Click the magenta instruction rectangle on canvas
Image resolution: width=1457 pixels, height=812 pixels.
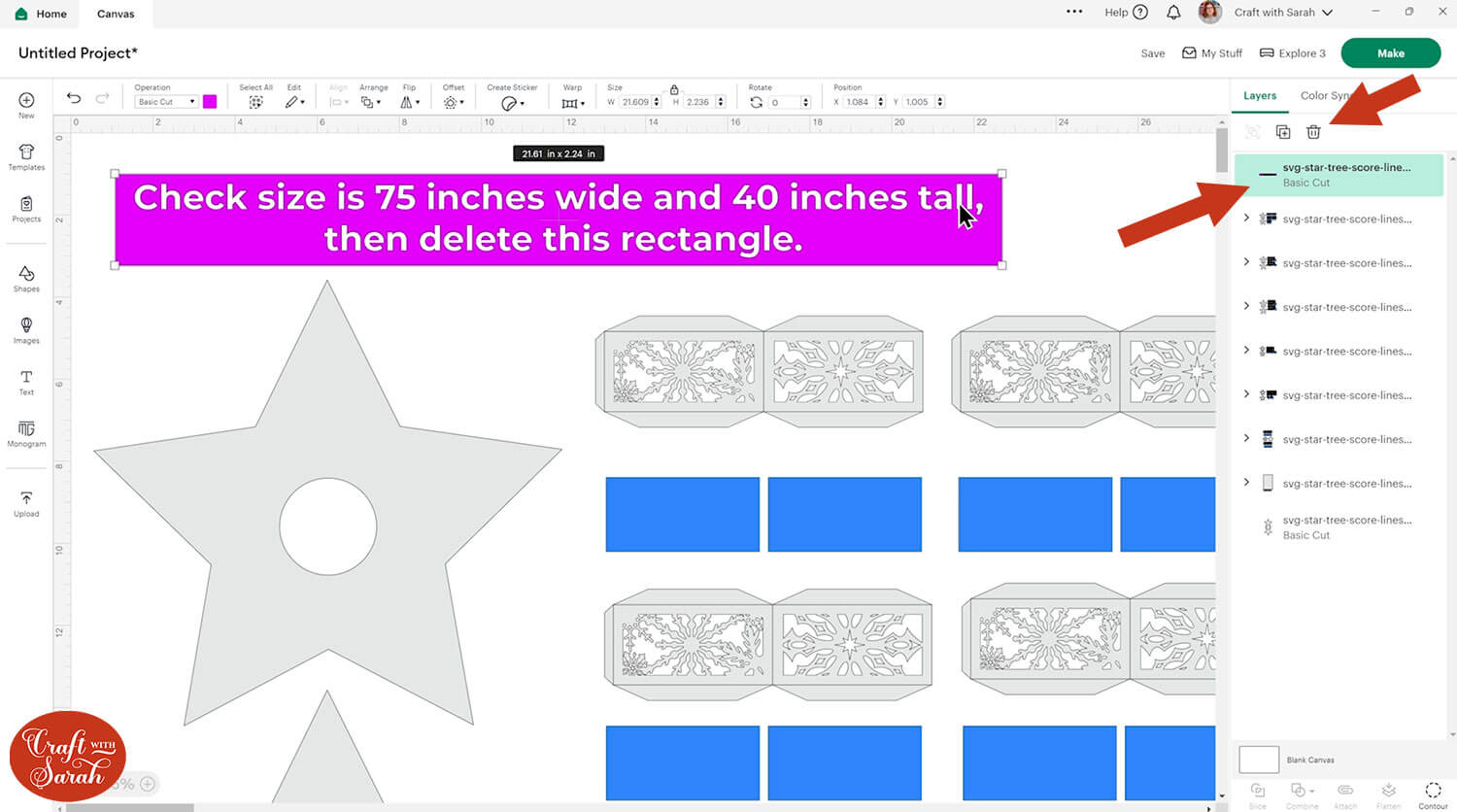pyautogui.click(x=559, y=220)
